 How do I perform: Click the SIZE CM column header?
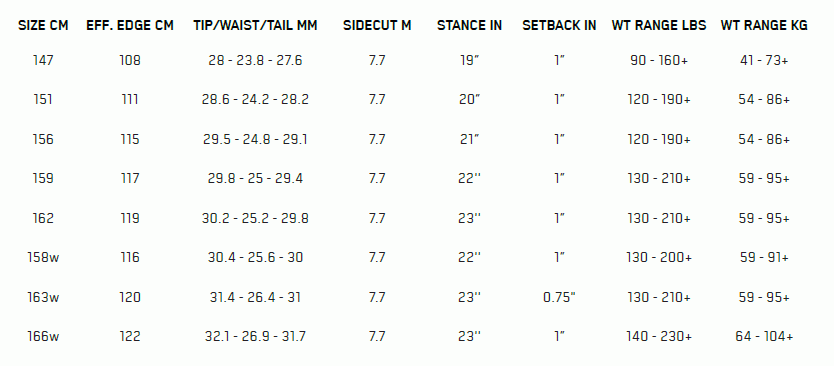[43, 26]
